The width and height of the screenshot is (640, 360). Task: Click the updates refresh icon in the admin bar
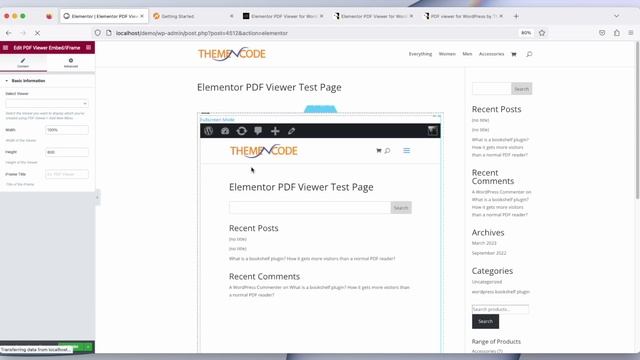(242, 131)
